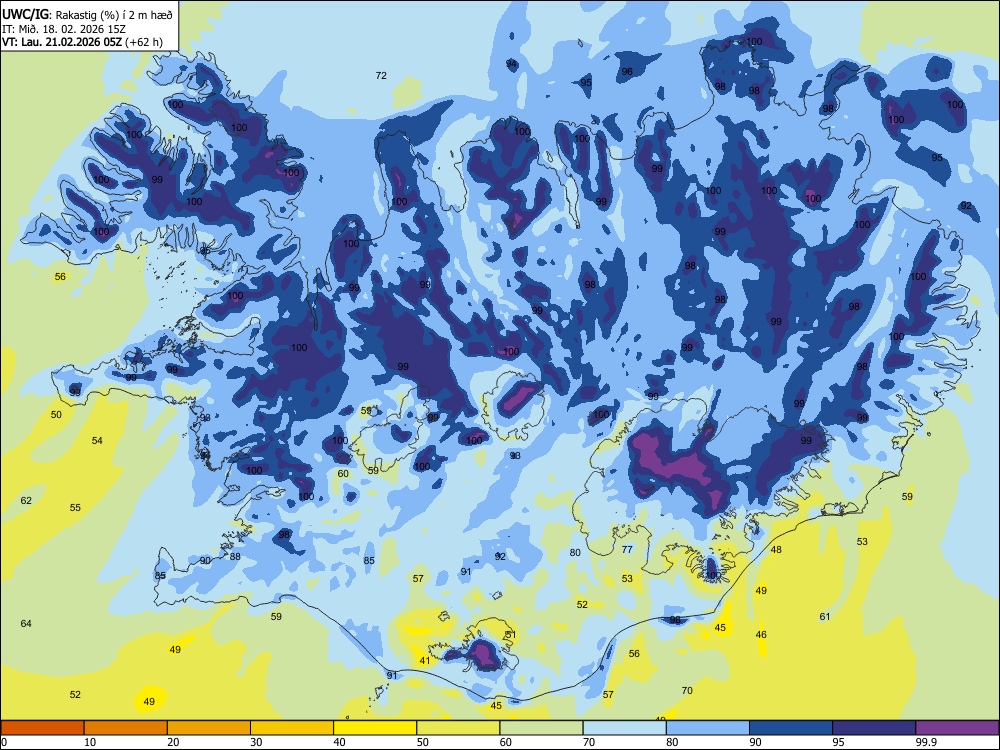Click the map value '77' near the southern glacier
The height and width of the screenshot is (750, 1000).
coord(627,549)
